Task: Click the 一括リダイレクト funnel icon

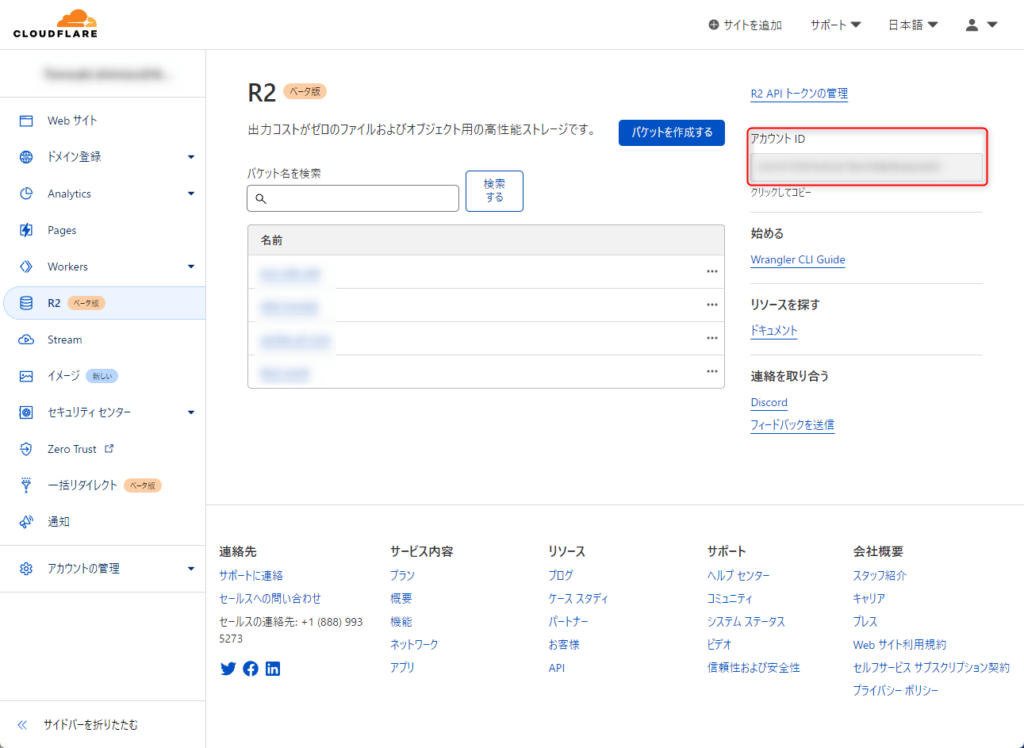Action: (x=26, y=485)
